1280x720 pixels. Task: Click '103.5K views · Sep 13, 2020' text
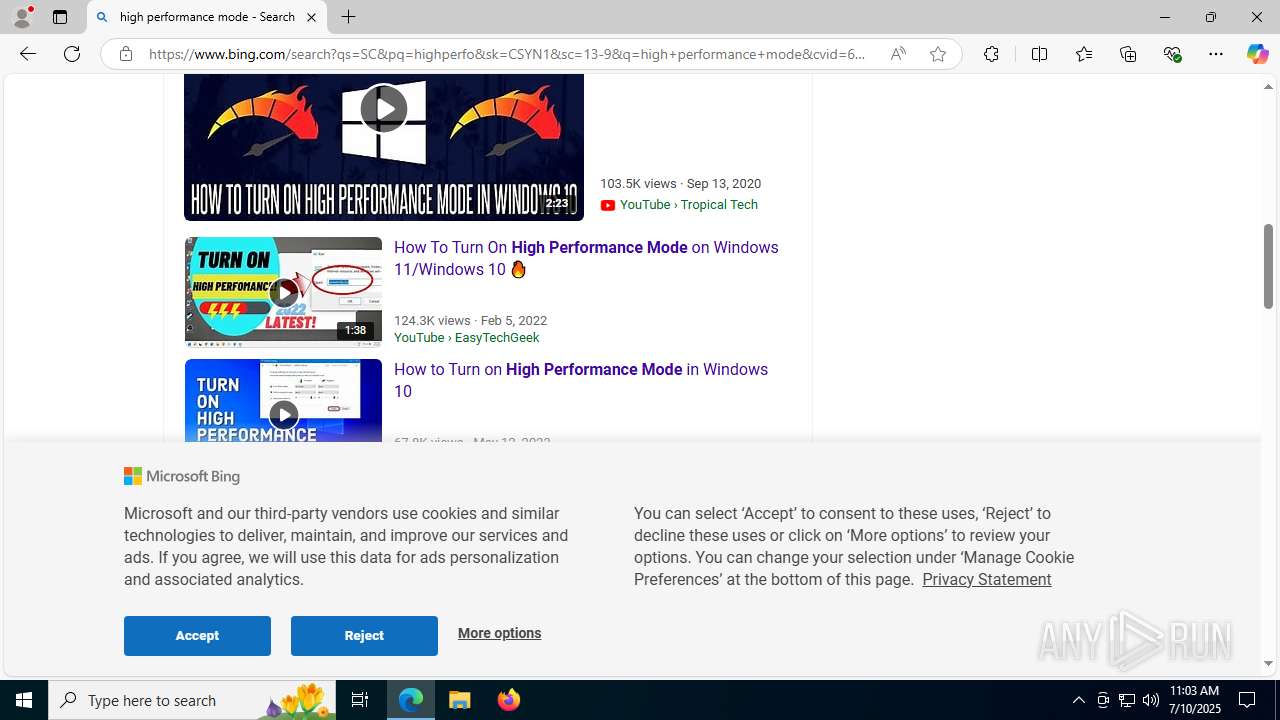[680, 184]
